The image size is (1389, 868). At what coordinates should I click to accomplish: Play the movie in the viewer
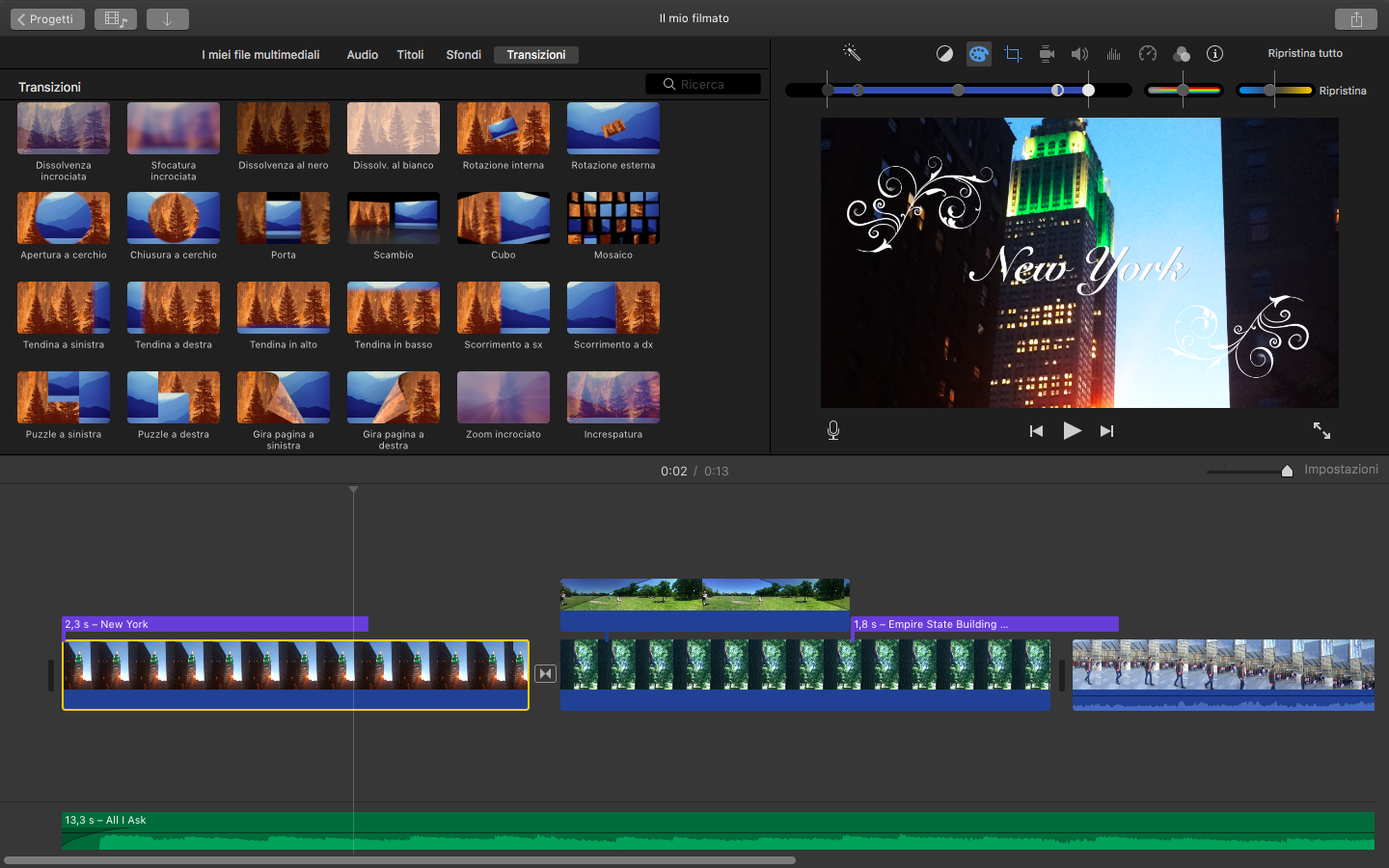[1072, 431]
